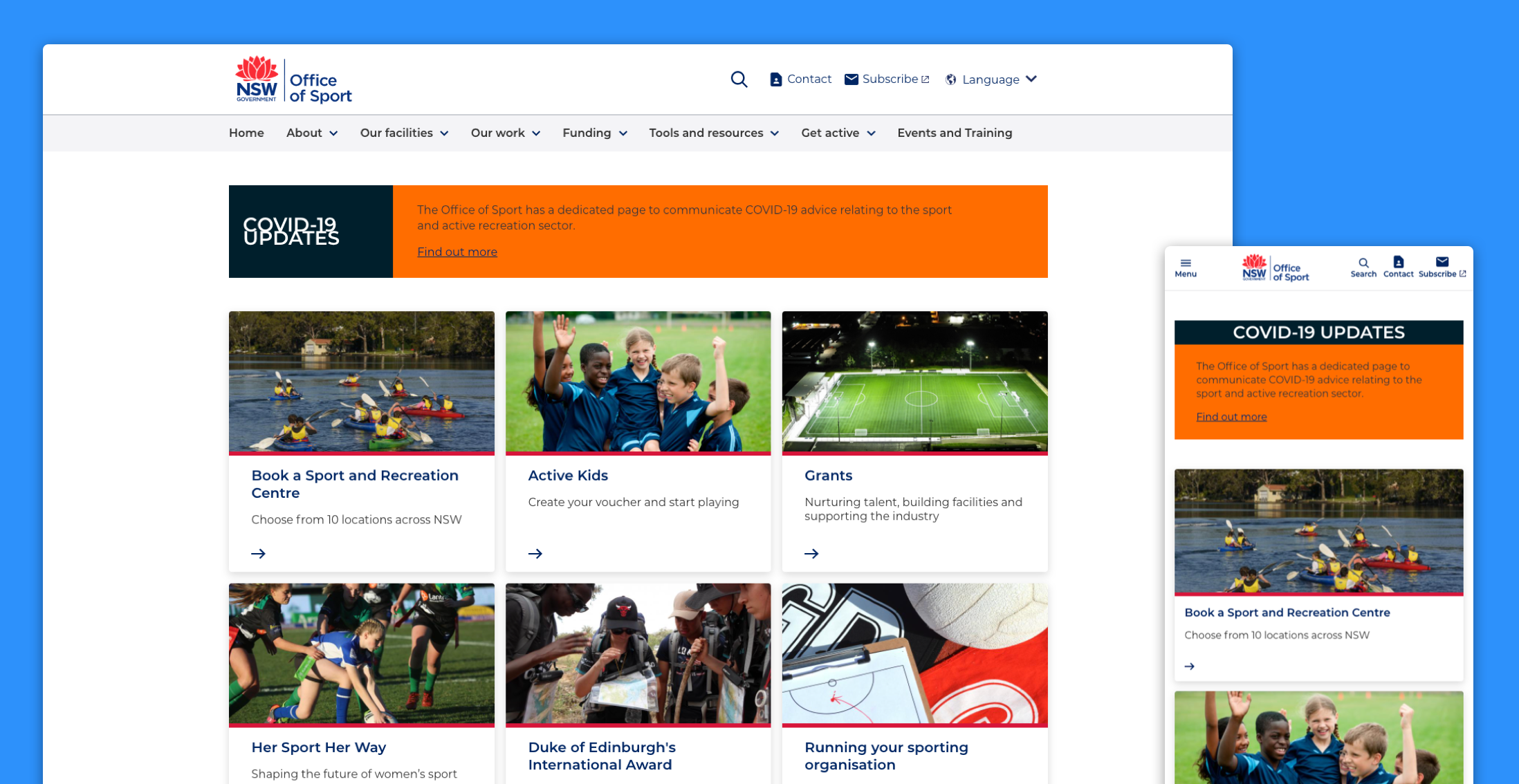The height and width of the screenshot is (784, 1519).
Task: Click 'Shaping the future of women's sport' text
Action: pos(353,774)
